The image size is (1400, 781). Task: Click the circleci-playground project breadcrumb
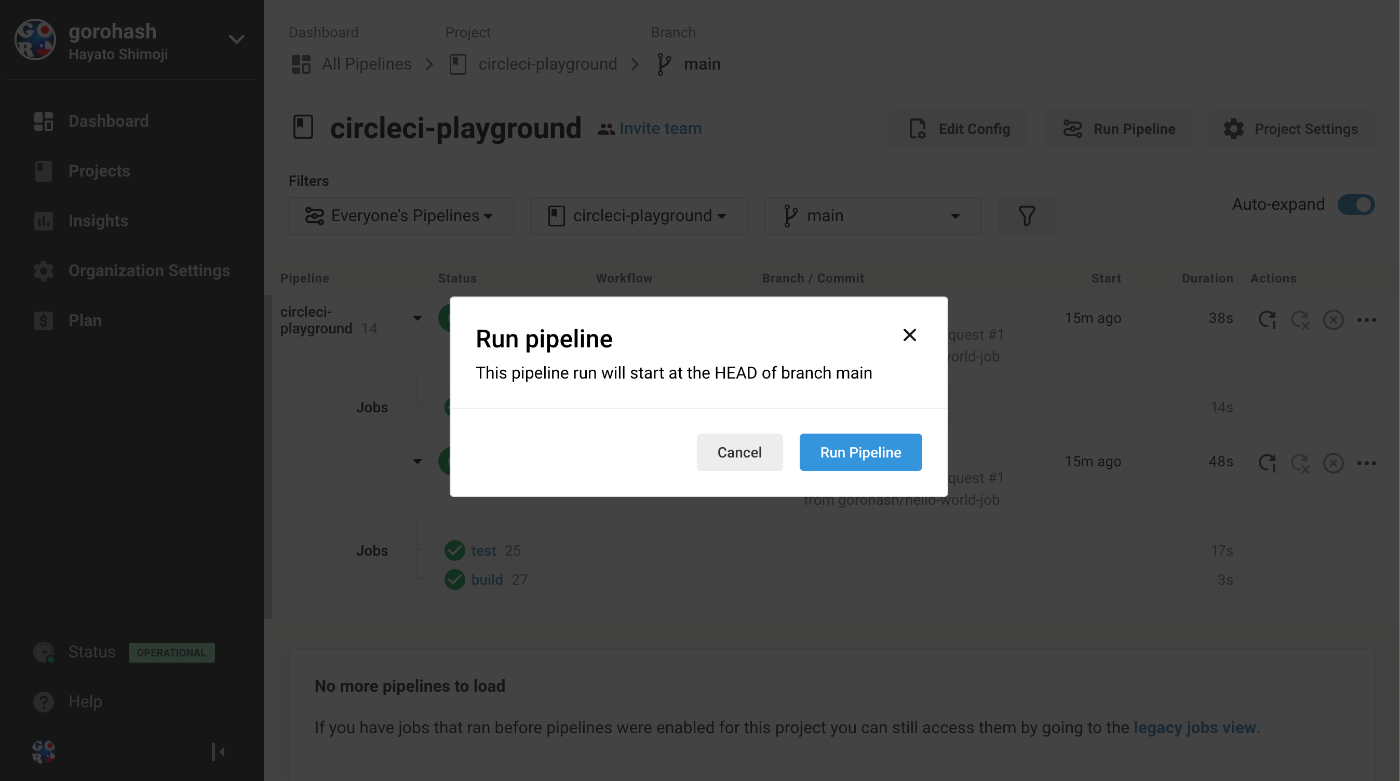pos(547,64)
